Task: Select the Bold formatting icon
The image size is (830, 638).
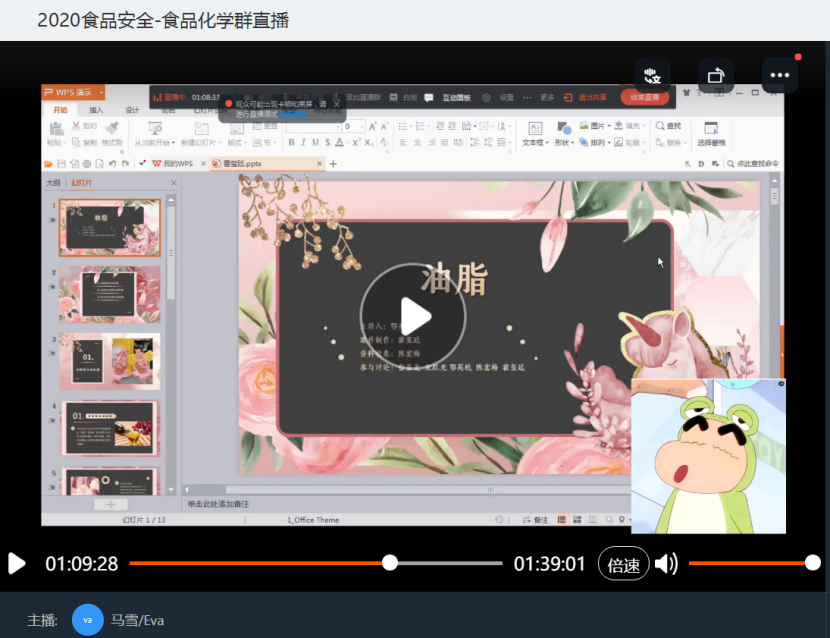Action: coord(292,142)
